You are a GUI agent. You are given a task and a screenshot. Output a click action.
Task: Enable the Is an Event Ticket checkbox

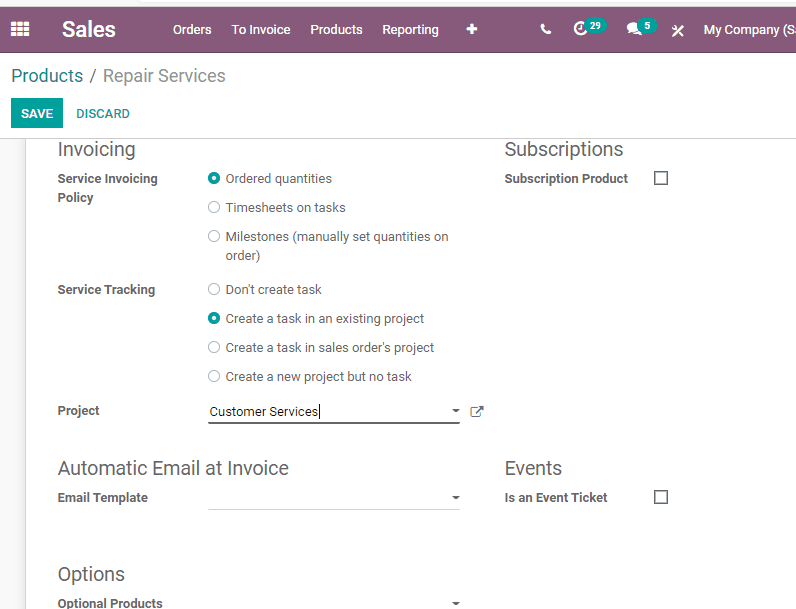click(661, 497)
